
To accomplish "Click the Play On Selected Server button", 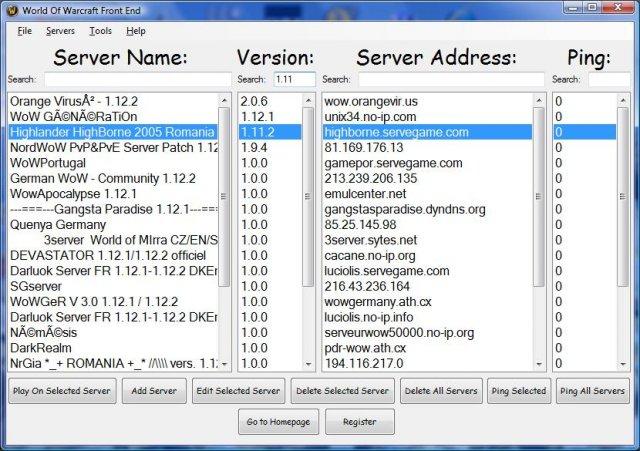I will click(62, 391).
